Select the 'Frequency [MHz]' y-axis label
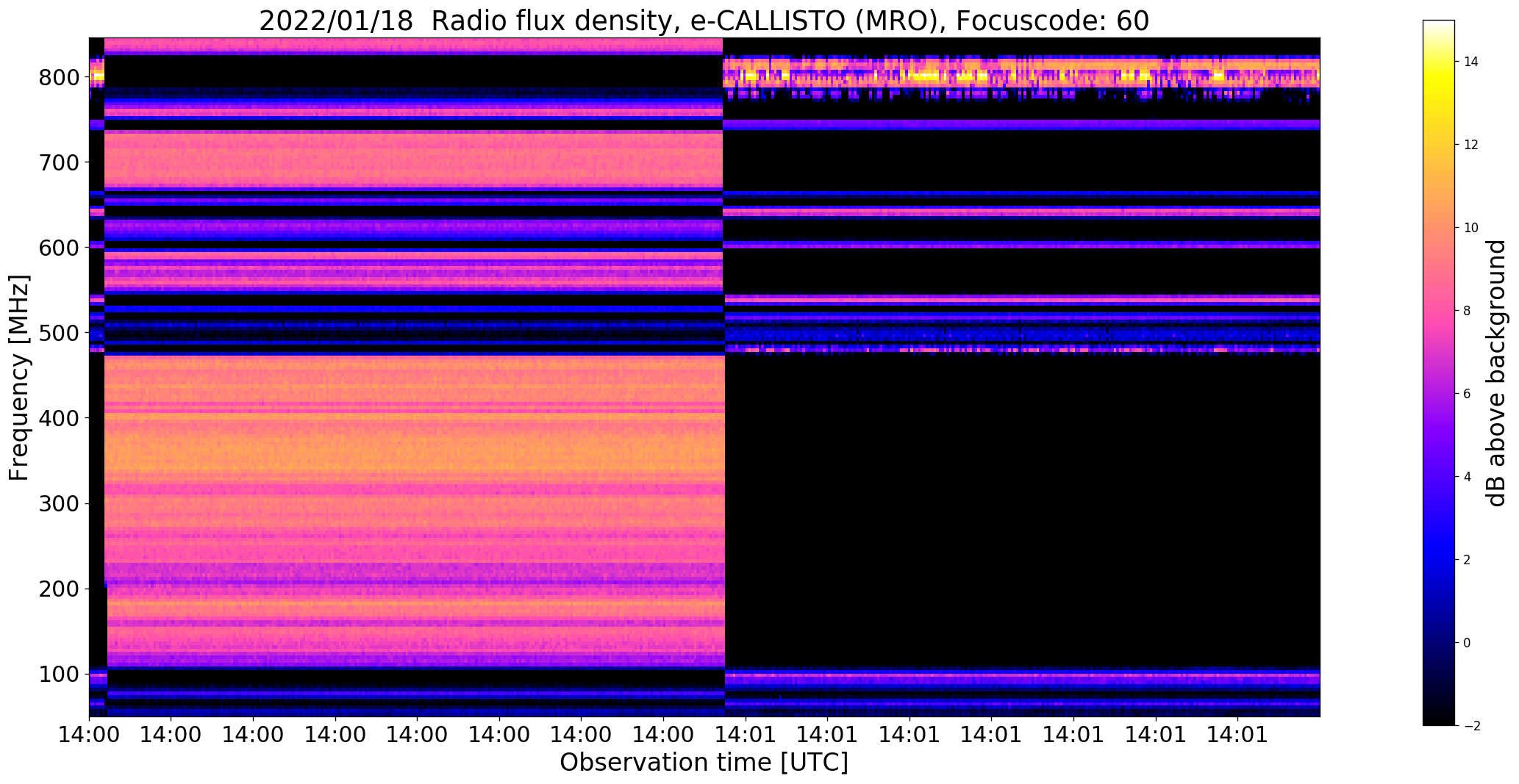The width and height of the screenshot is (1519, 784). (19, 378)
